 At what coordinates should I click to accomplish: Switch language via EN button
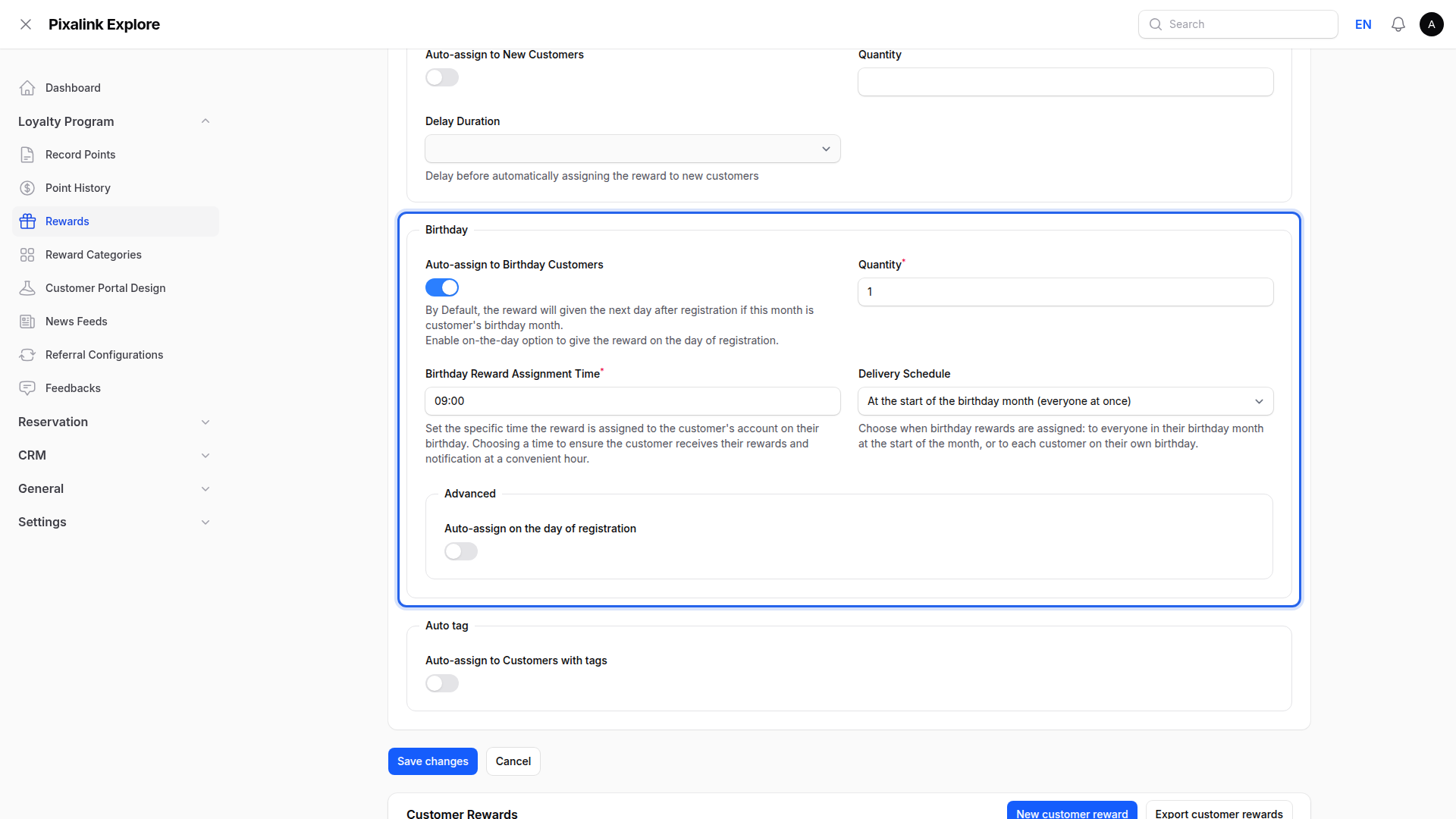click(1363, 24)
